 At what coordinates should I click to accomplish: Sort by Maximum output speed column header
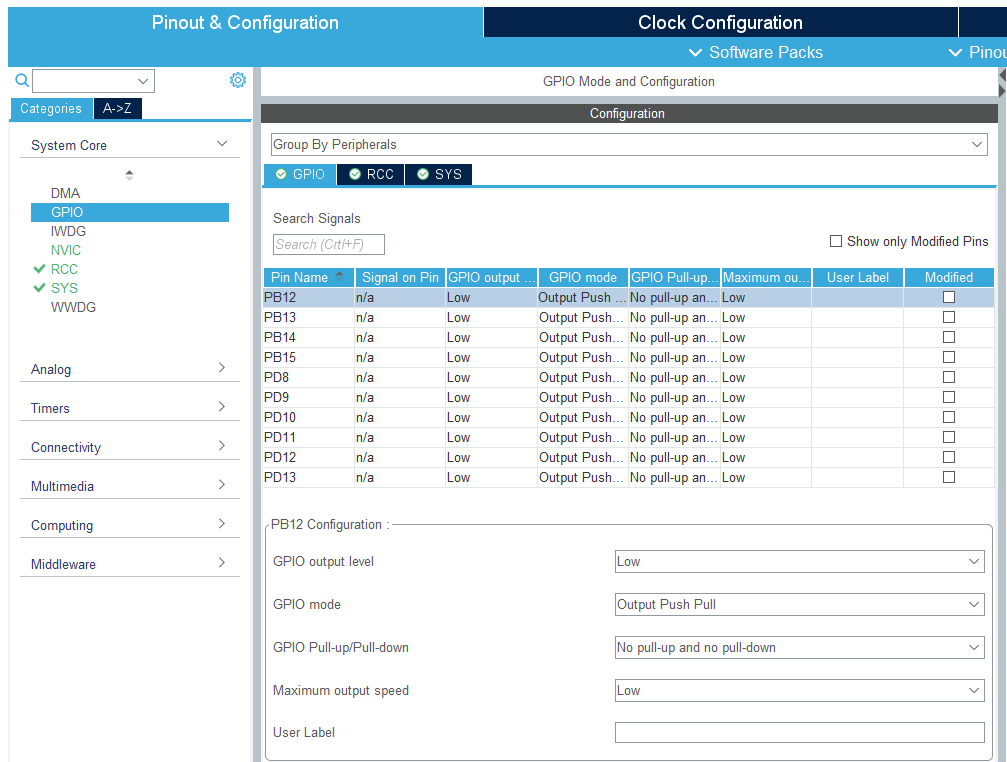[766, 277]
